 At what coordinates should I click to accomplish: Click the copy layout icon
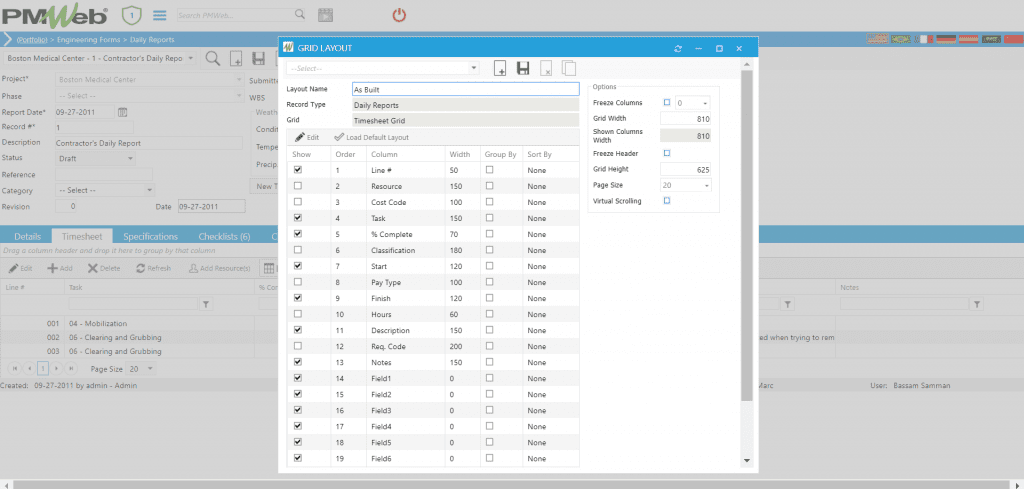pyautogui.click(x=569, y=69)
